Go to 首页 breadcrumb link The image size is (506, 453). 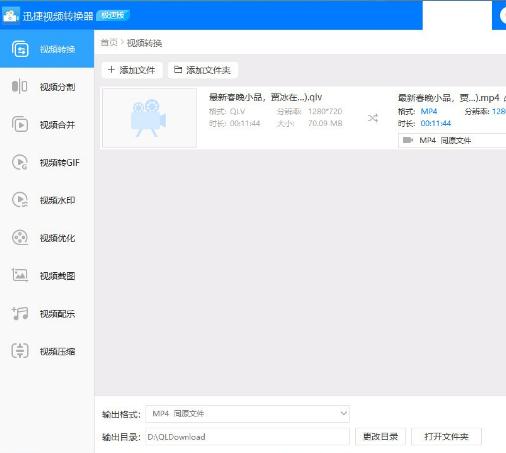[109, 43]
